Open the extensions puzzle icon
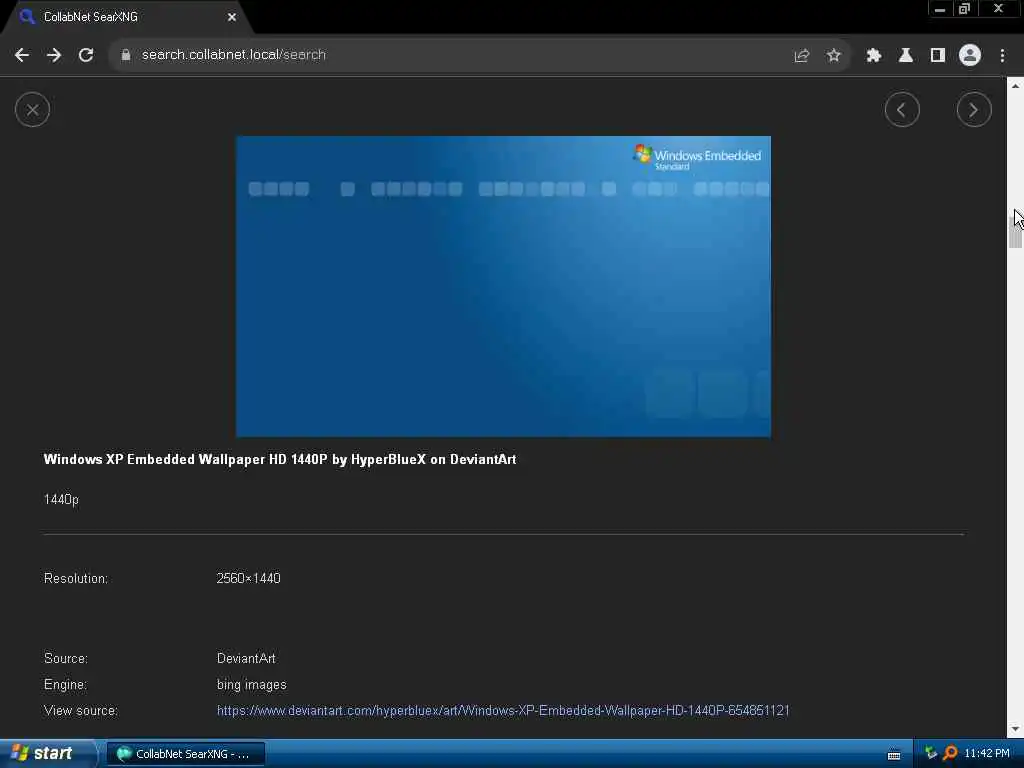1024x768 pixels. point(874,56)
